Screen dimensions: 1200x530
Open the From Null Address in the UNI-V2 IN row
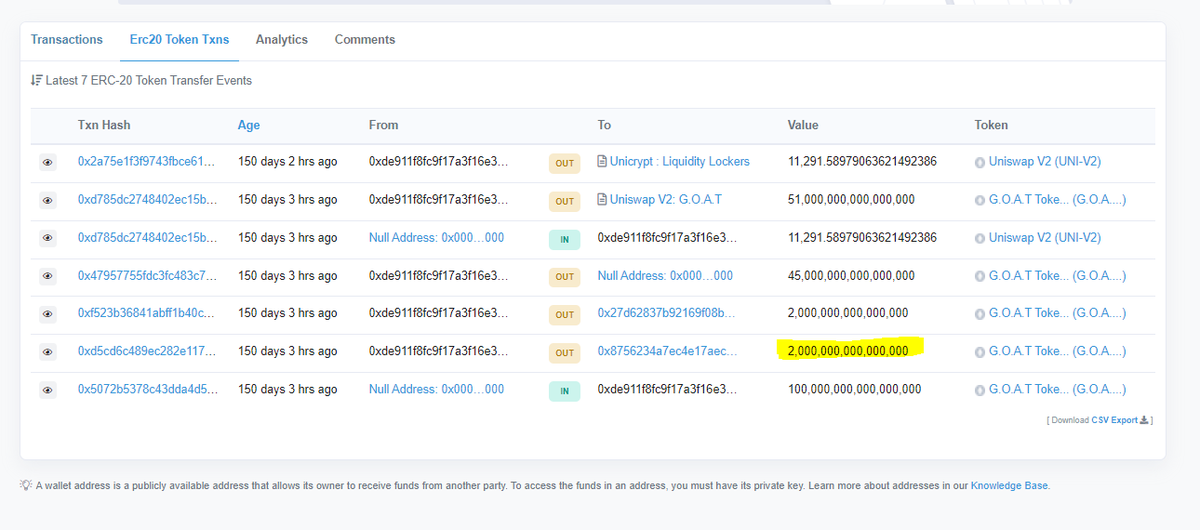coord(436,237)
